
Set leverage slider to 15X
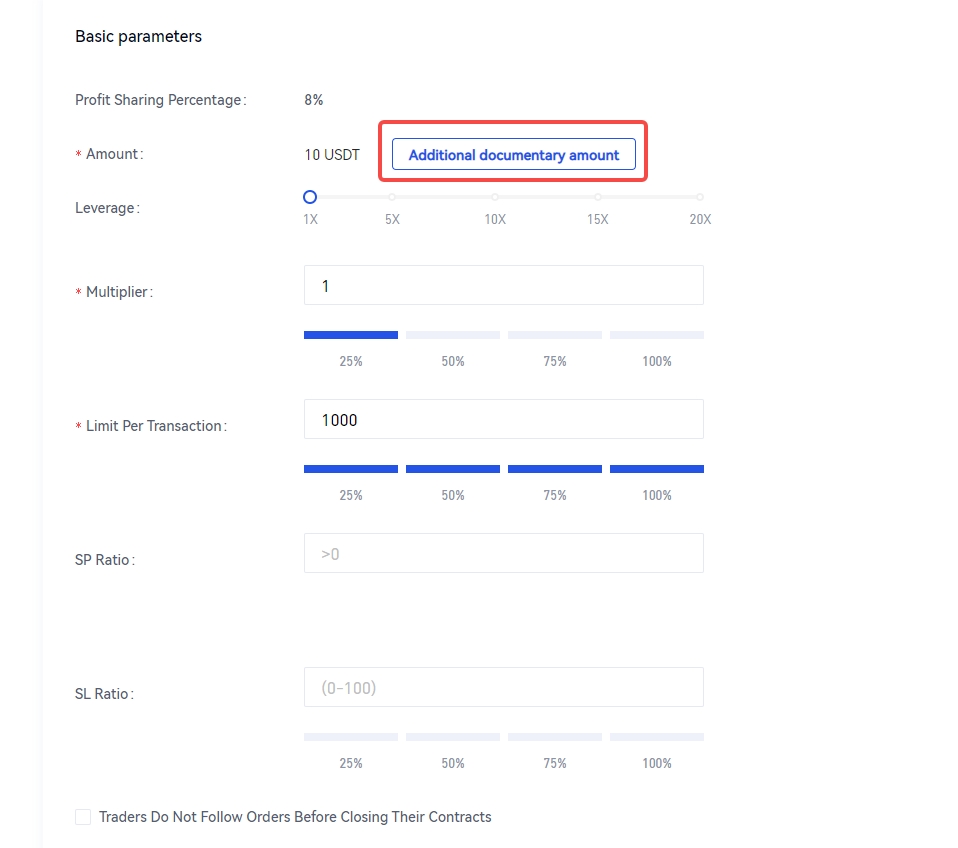tap(597, 197)
